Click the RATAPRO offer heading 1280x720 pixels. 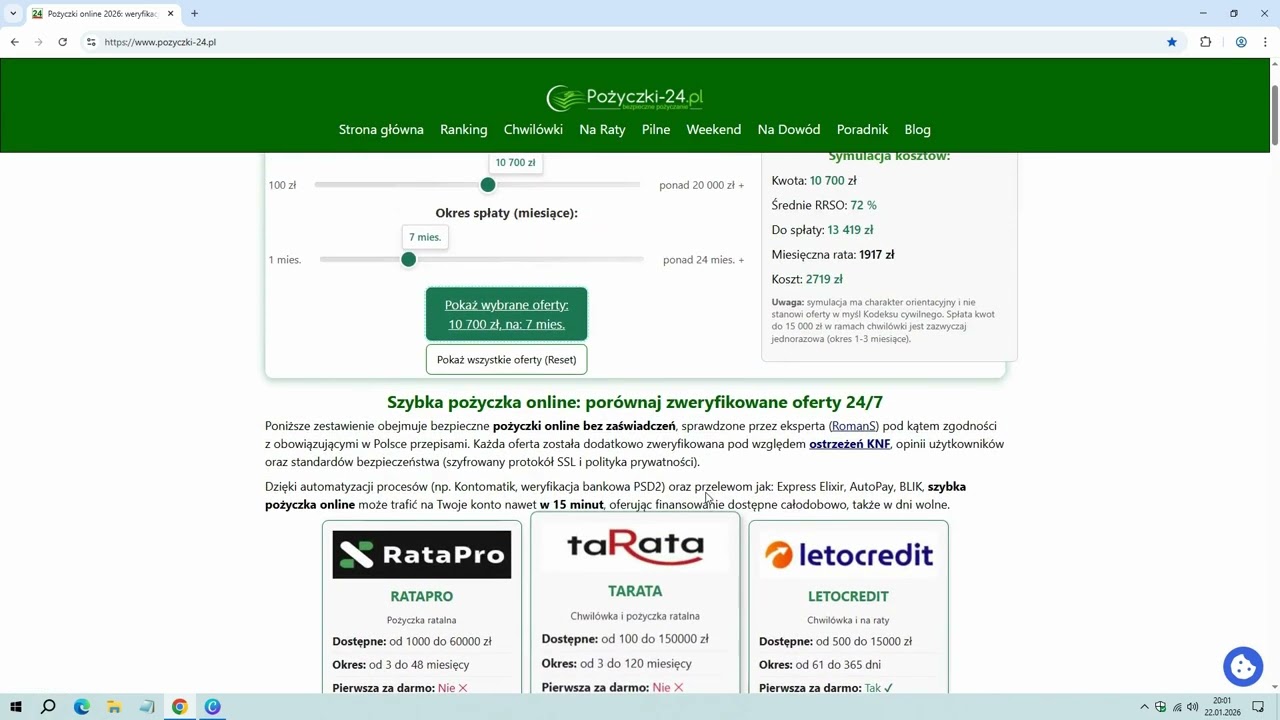pyautogui.click(x=421, y=596)
